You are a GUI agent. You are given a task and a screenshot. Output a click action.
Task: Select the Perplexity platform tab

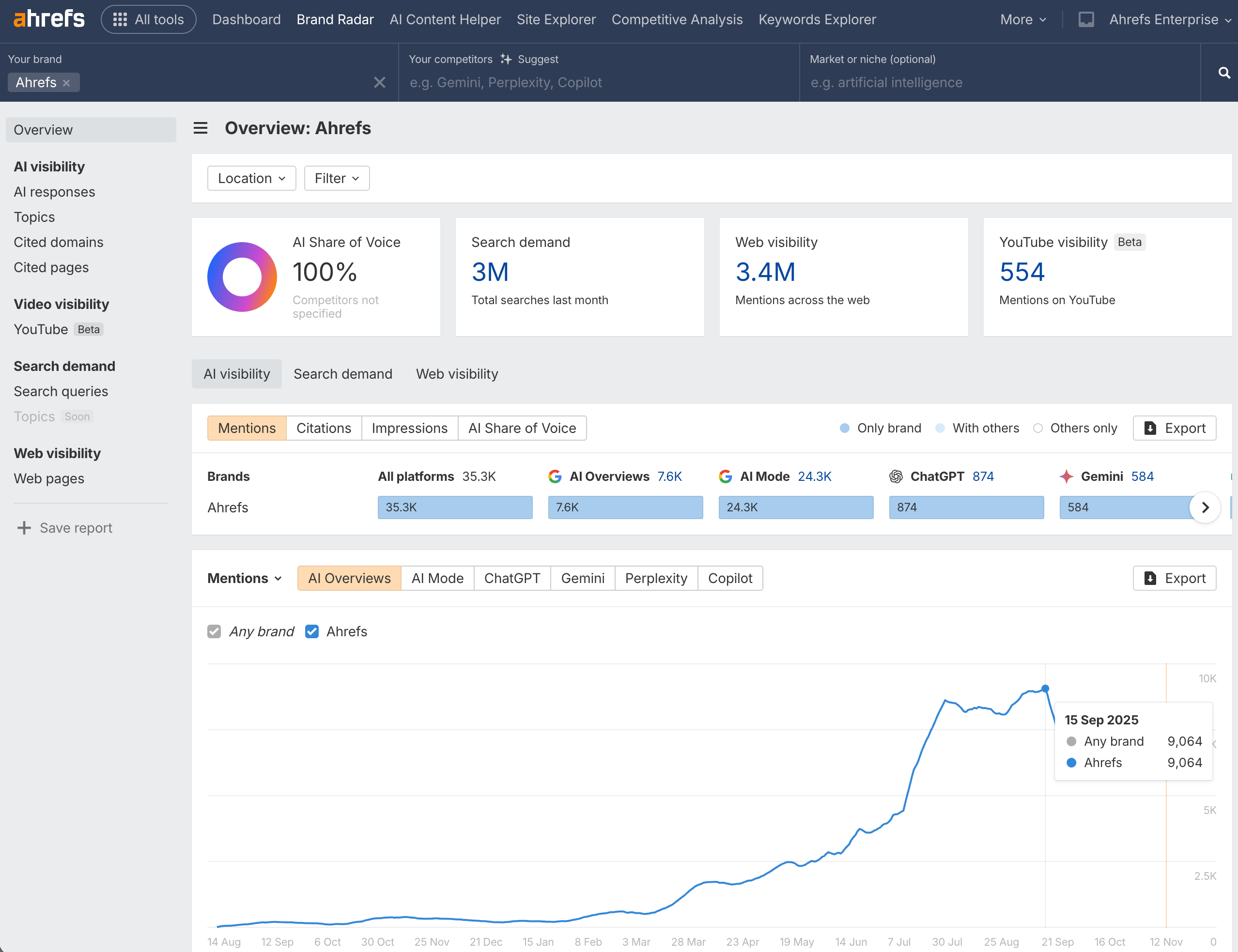655,578
